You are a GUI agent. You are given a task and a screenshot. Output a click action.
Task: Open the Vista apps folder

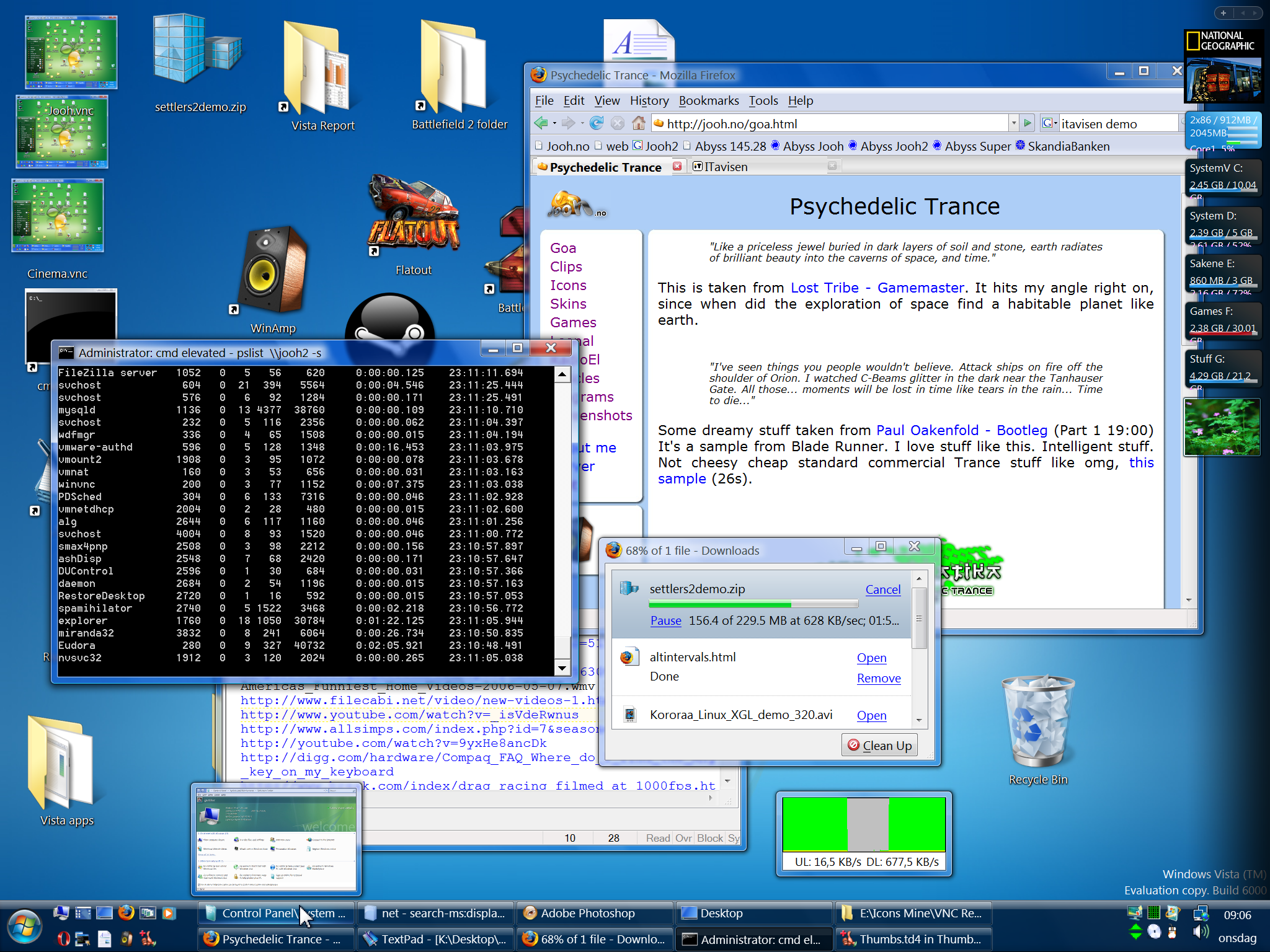point(66,770)
